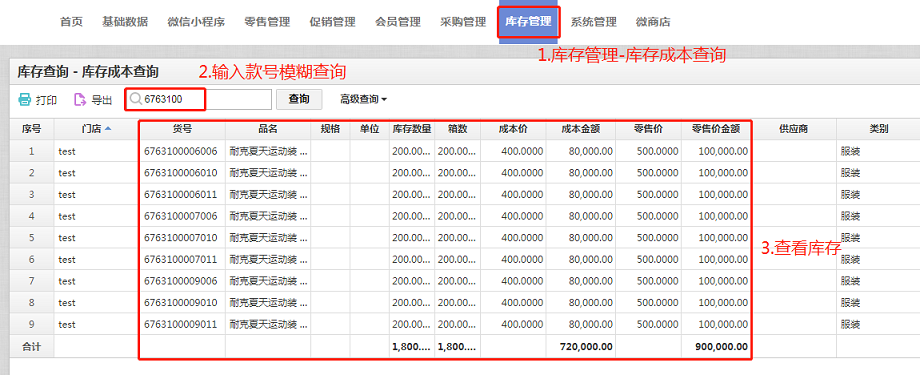
Task: Click cost amount 80,000.00 in row 8
Action: pyautogui.click(x=591, y=303)
